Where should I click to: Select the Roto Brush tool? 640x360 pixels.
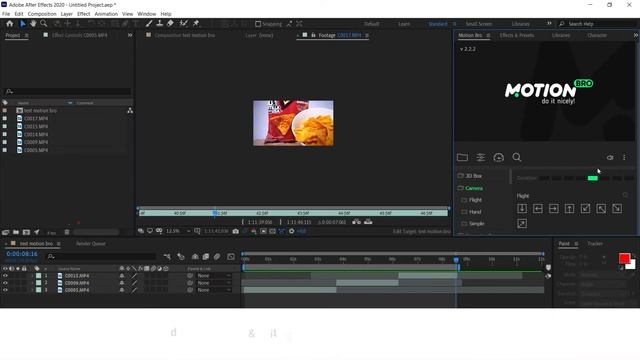coord(184,24)
